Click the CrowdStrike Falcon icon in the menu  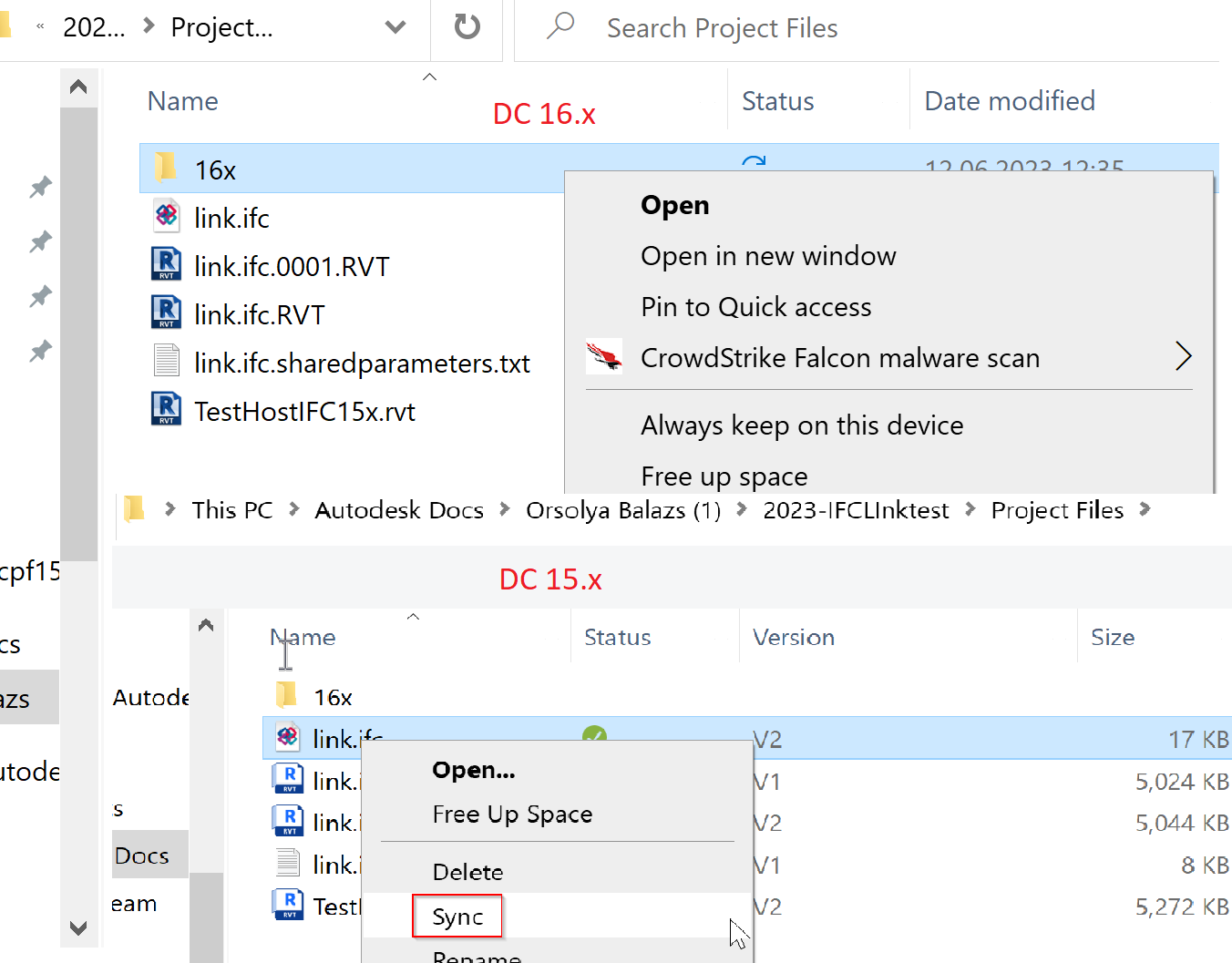coord(604,357)
